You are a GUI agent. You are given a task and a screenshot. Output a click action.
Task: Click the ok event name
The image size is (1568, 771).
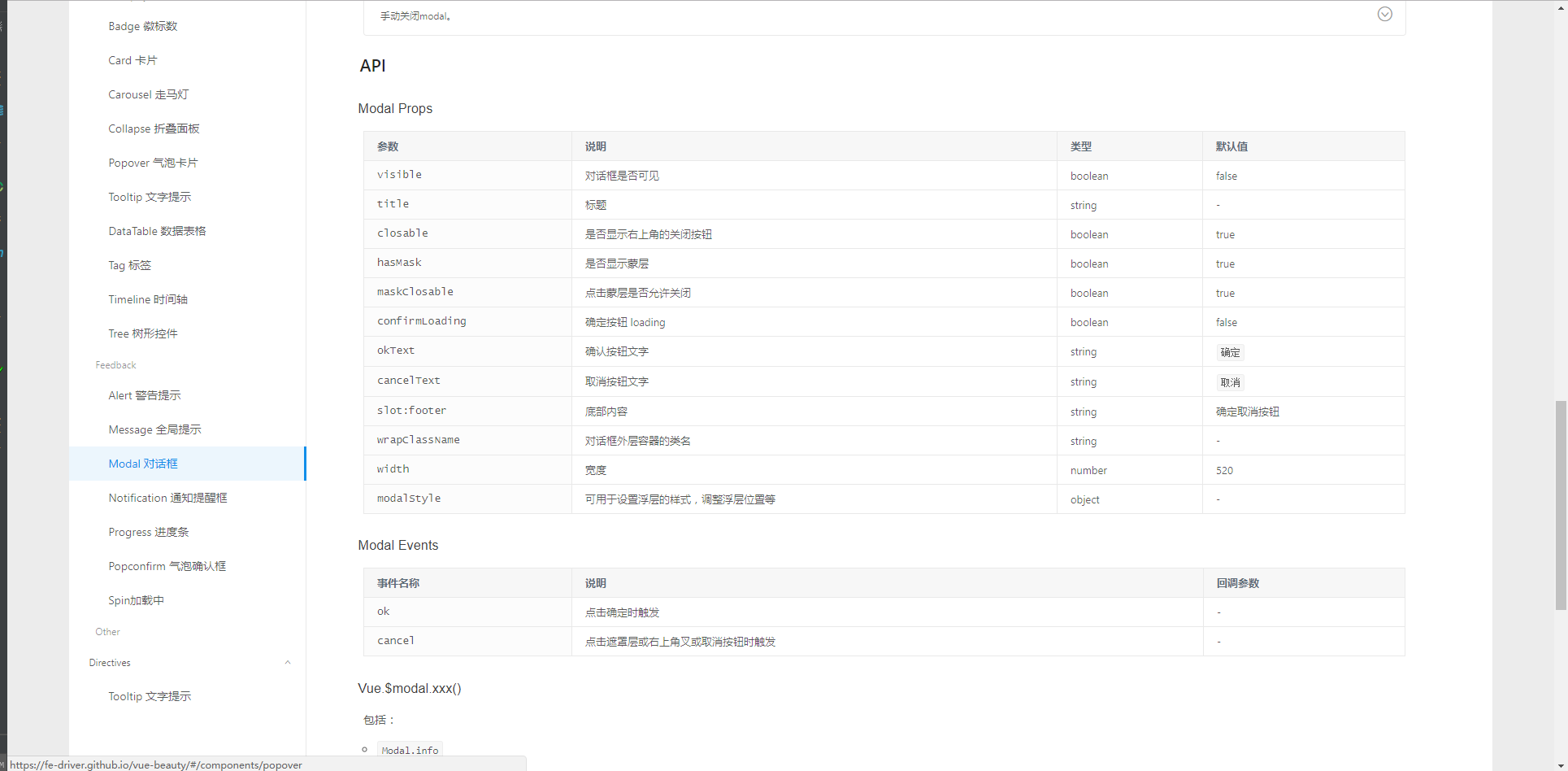click(x=384, y=612)
